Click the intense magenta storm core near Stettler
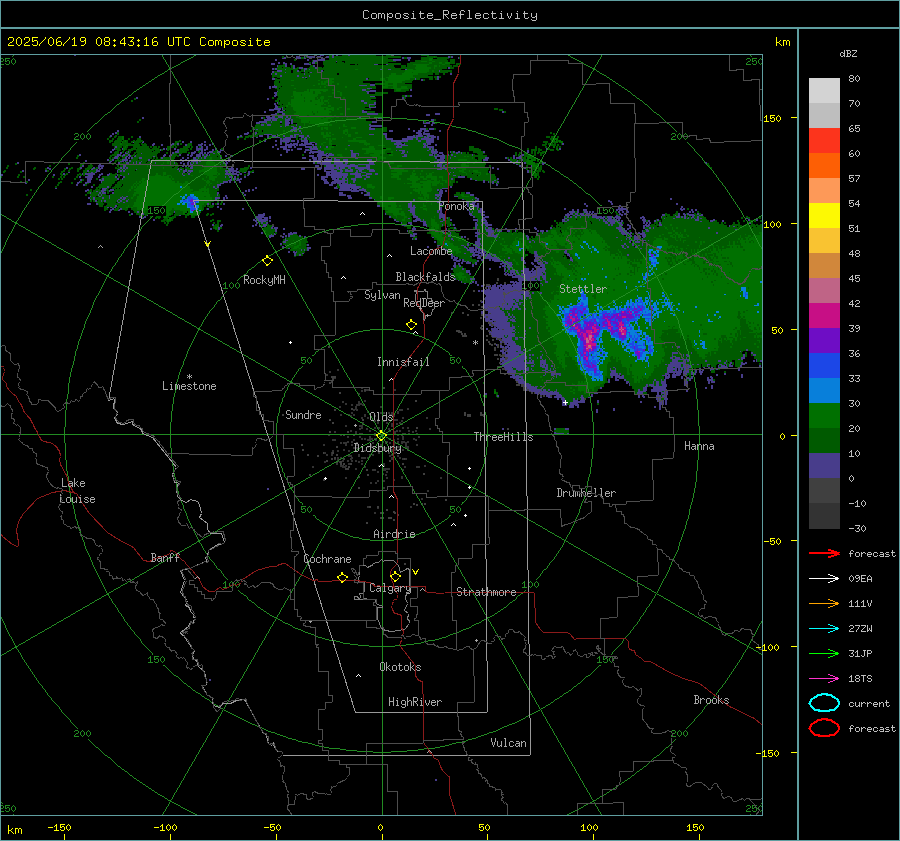Viewport: 900px width, 841px height. [x=589, y=339]
